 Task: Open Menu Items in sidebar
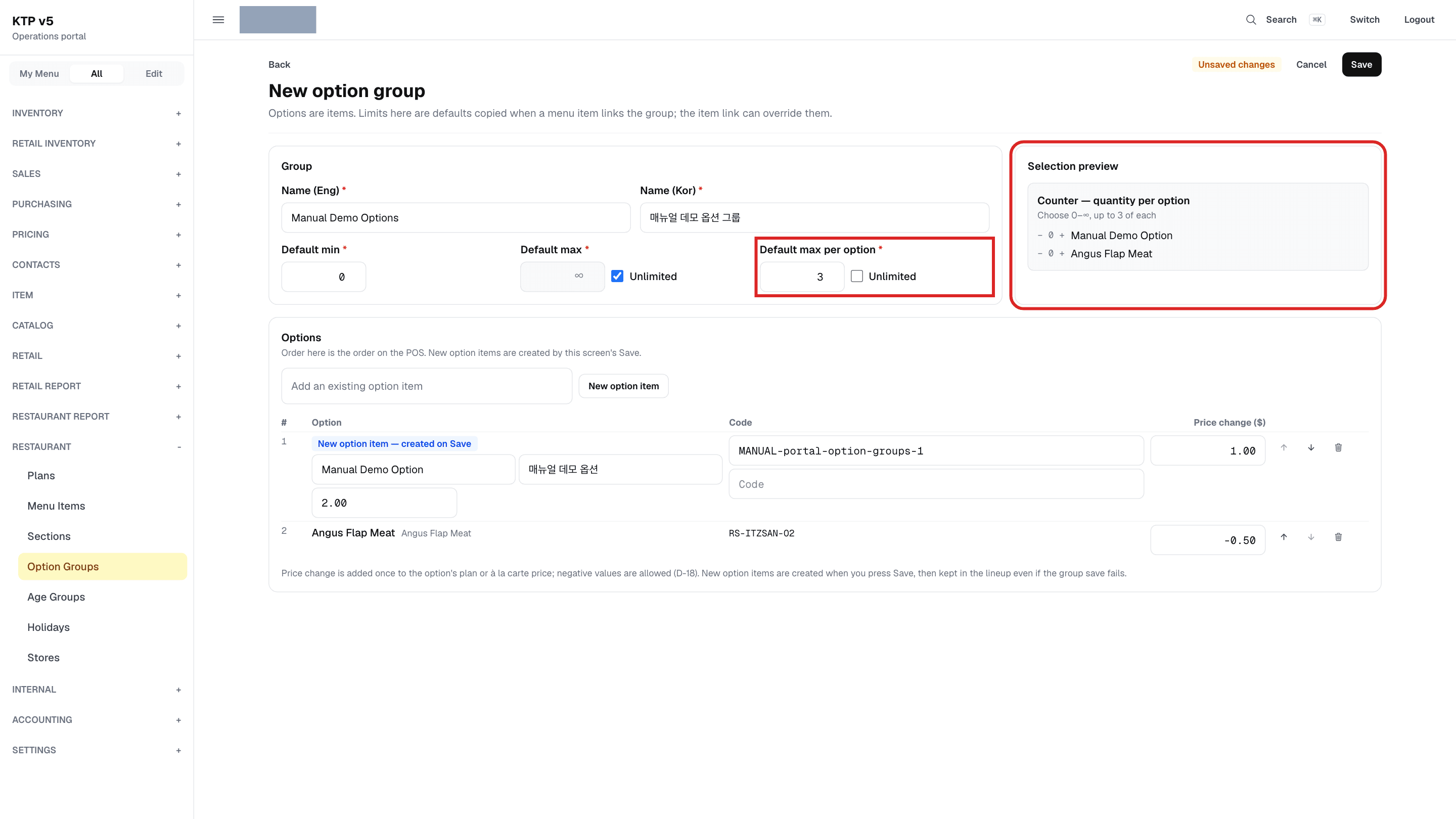[102, 506]
